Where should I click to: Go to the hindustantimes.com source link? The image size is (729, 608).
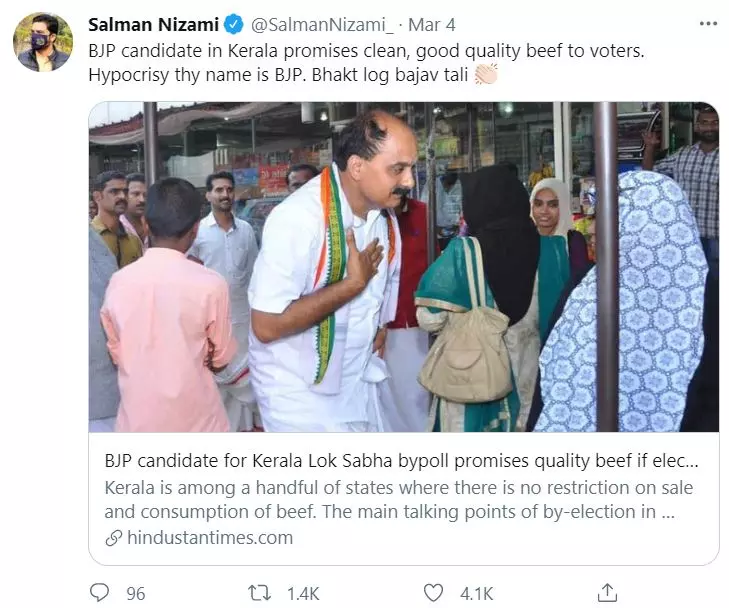210,538
